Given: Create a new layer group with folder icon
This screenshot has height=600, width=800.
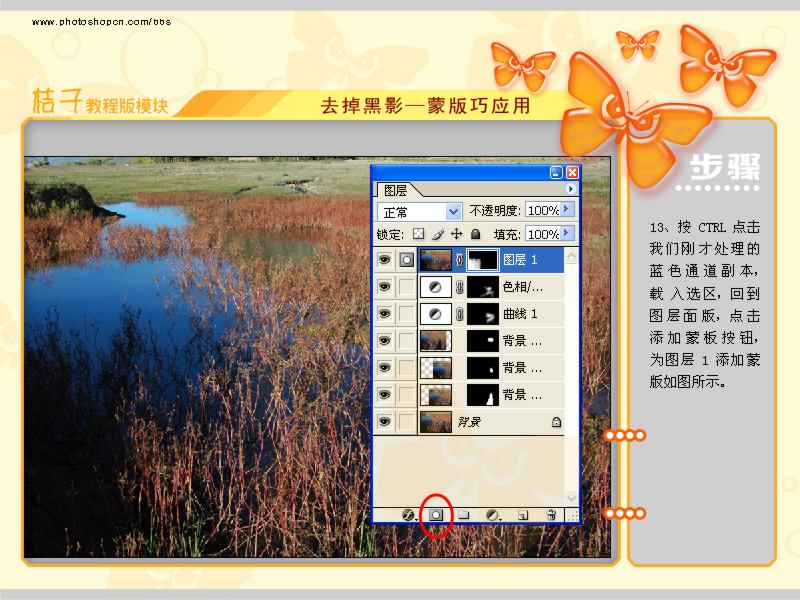Looking at the screenshot, I should (463, 515).
